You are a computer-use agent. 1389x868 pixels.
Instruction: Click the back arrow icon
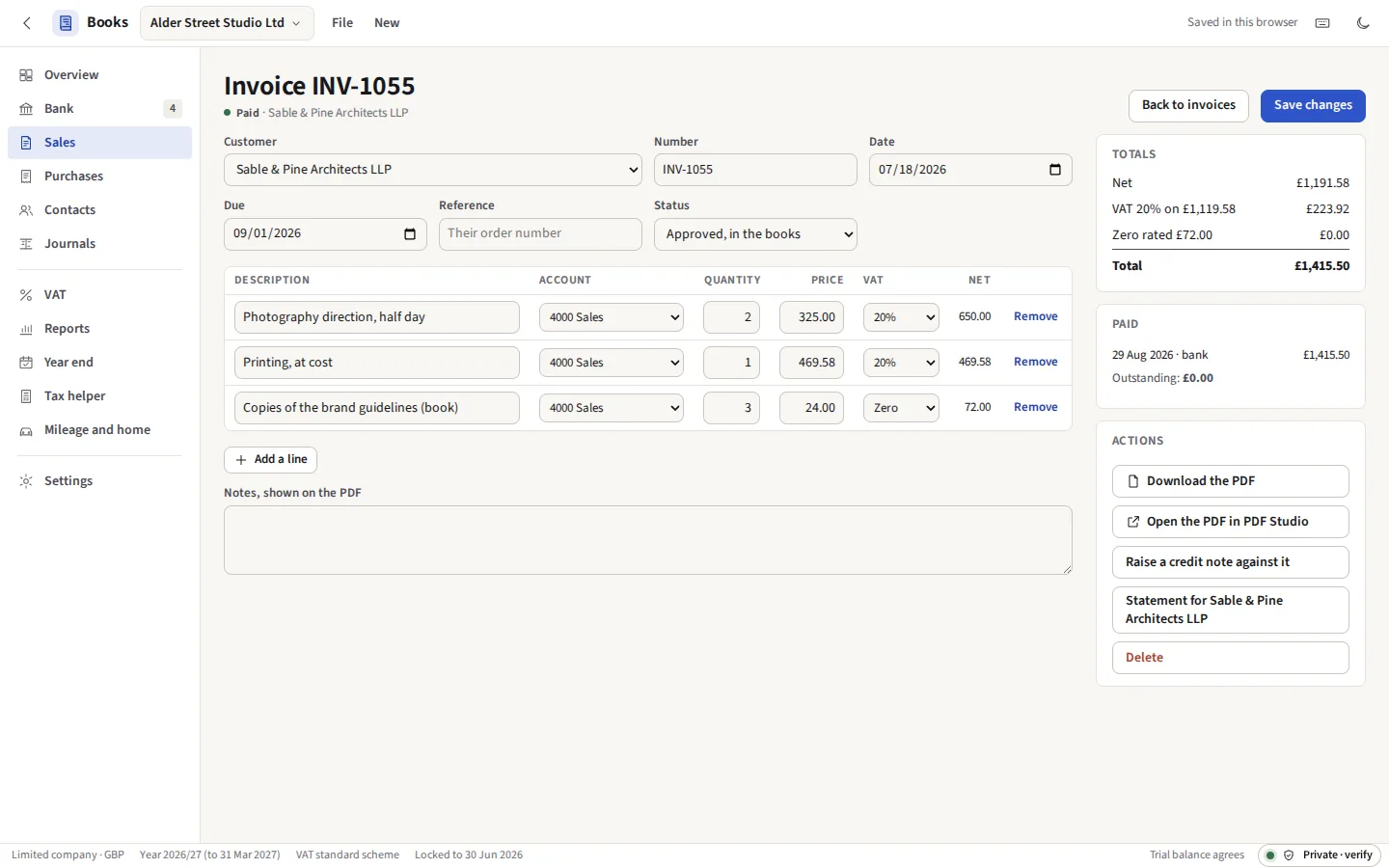tap(27, 23)
